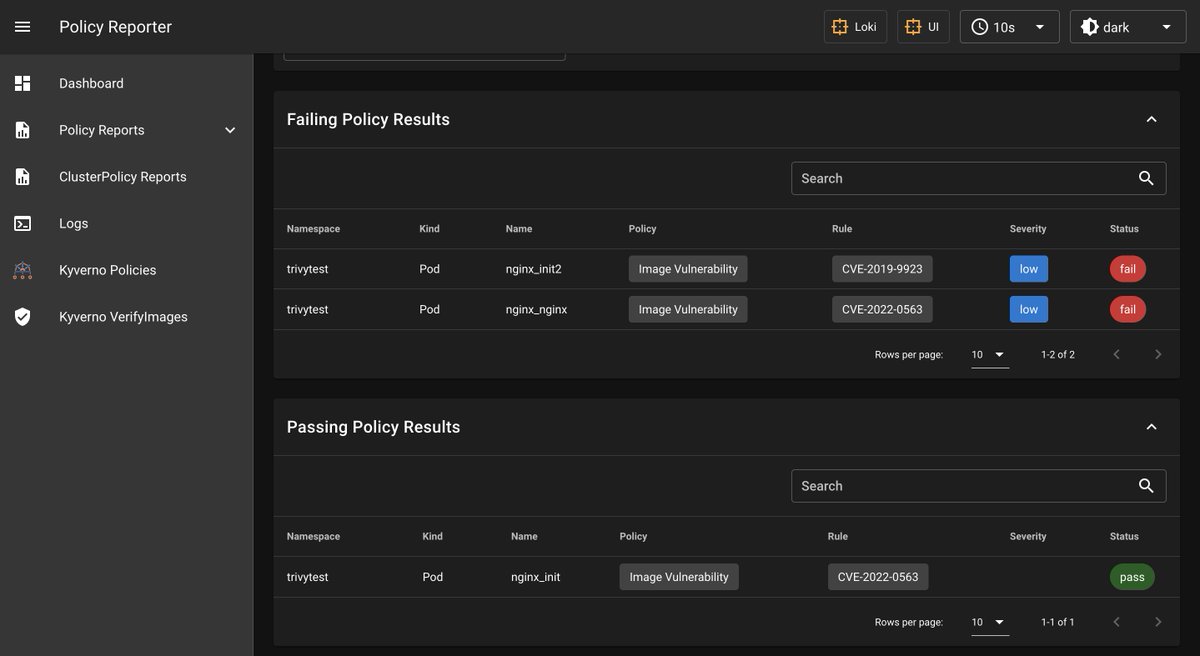Screen dimensions: 1200x656
Task: Click trivytest namespace in Passing Policy Results
Action: tap(307, 577)
